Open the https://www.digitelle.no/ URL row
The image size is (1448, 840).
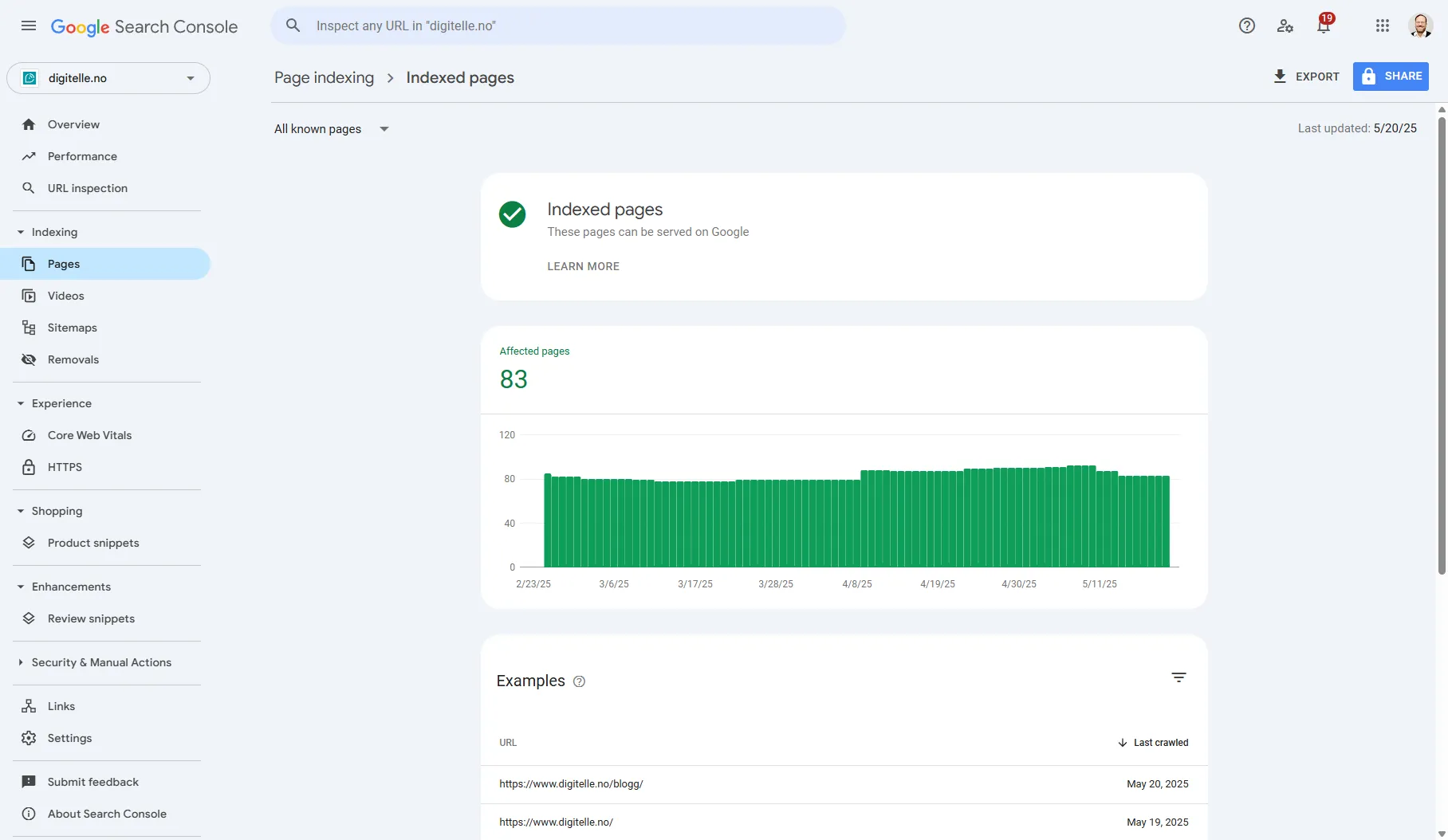(844, 822)
